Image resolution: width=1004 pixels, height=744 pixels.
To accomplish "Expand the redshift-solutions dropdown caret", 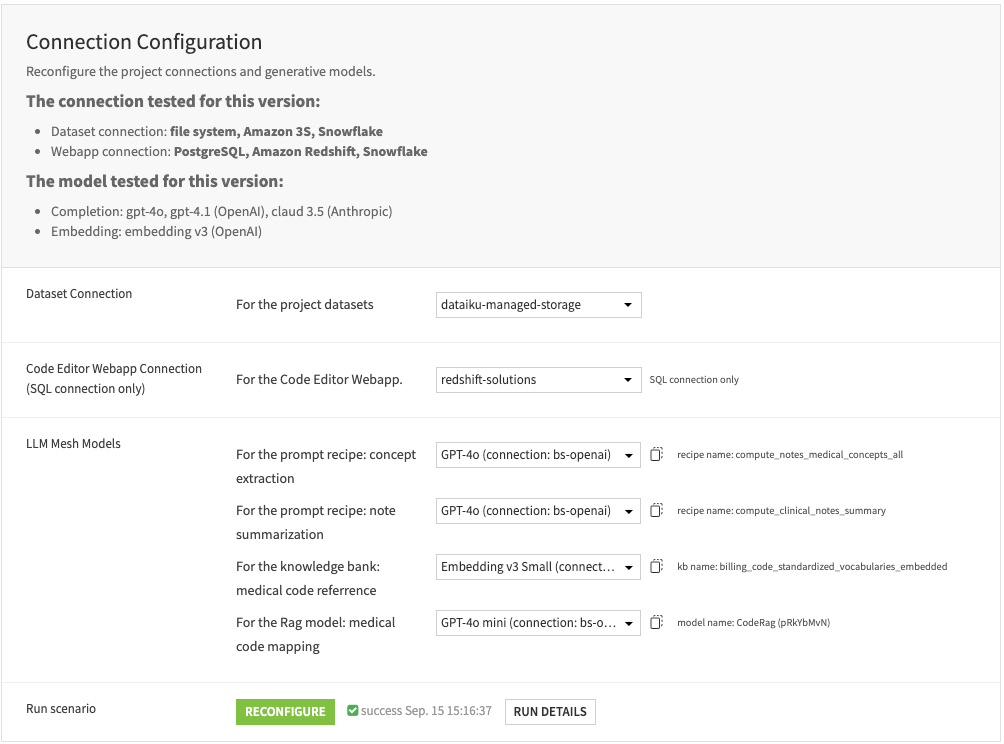I will (x=630, y=379).
